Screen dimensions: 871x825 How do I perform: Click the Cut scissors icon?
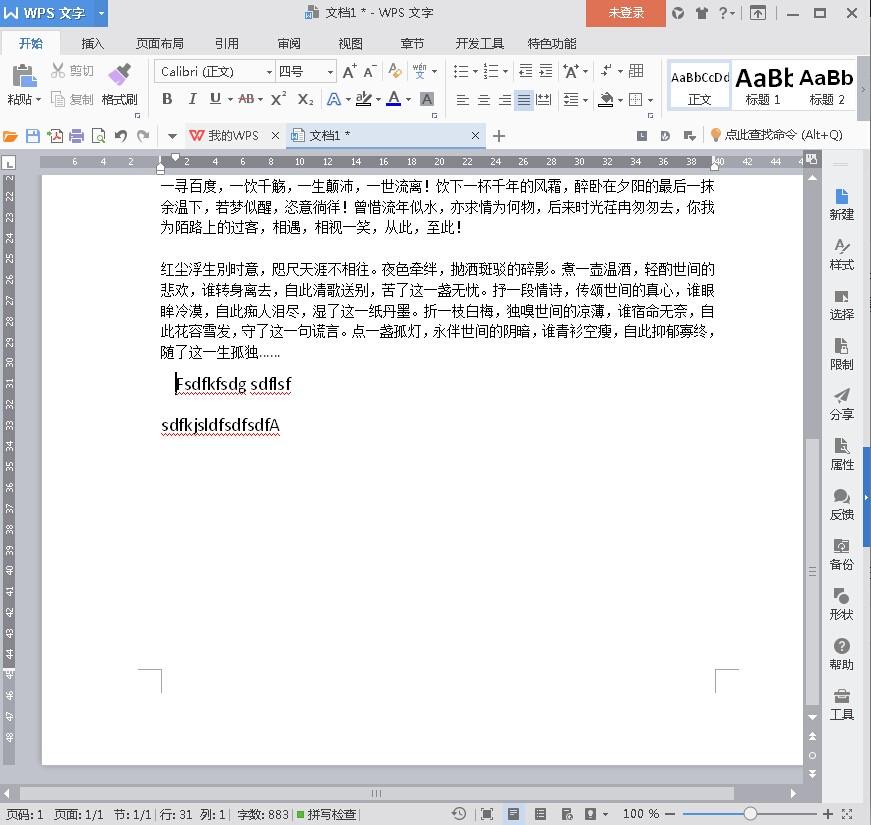coord(58,71)
